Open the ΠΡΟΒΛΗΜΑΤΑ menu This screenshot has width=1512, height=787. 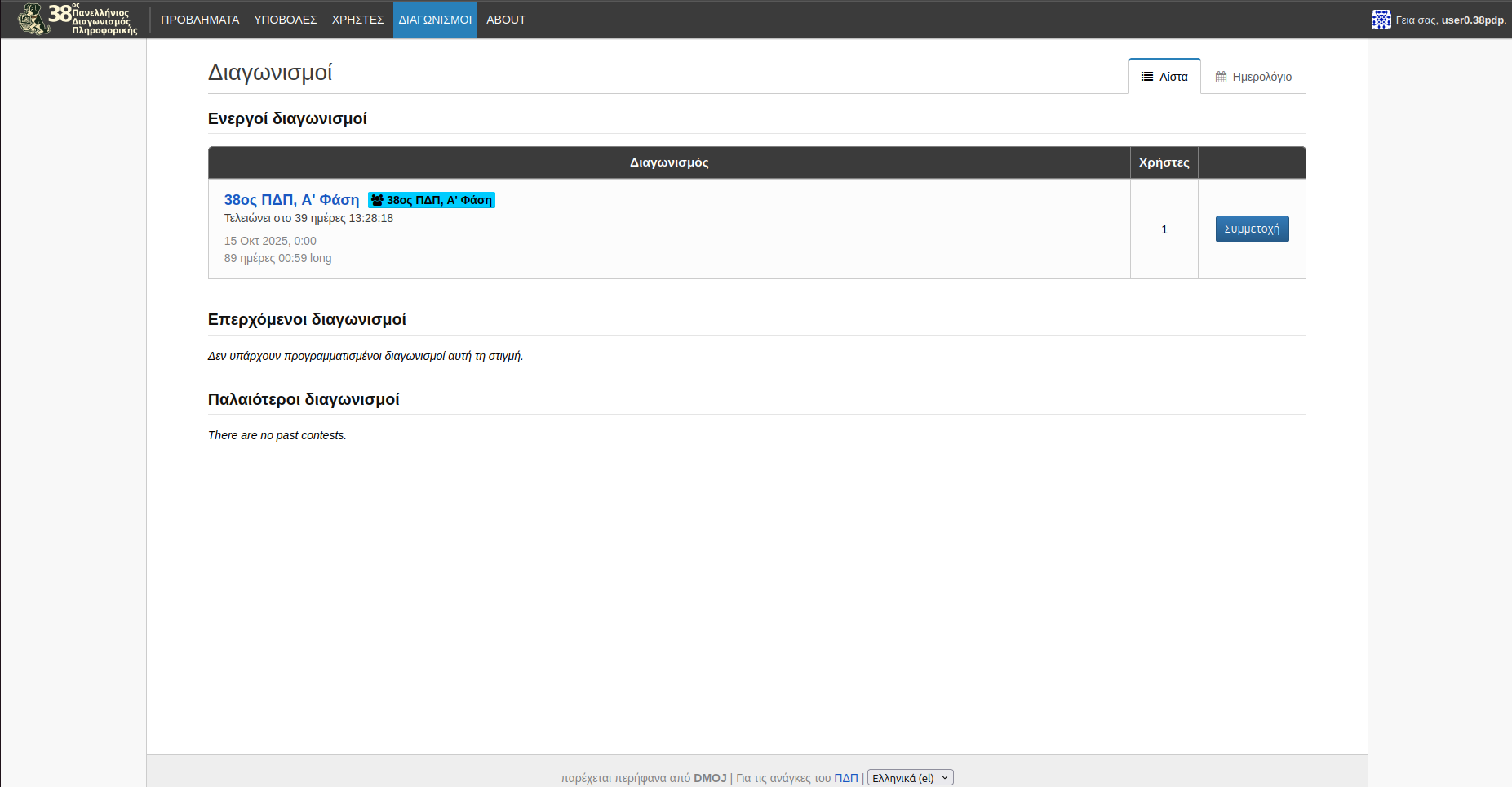(x=200, y=20)
